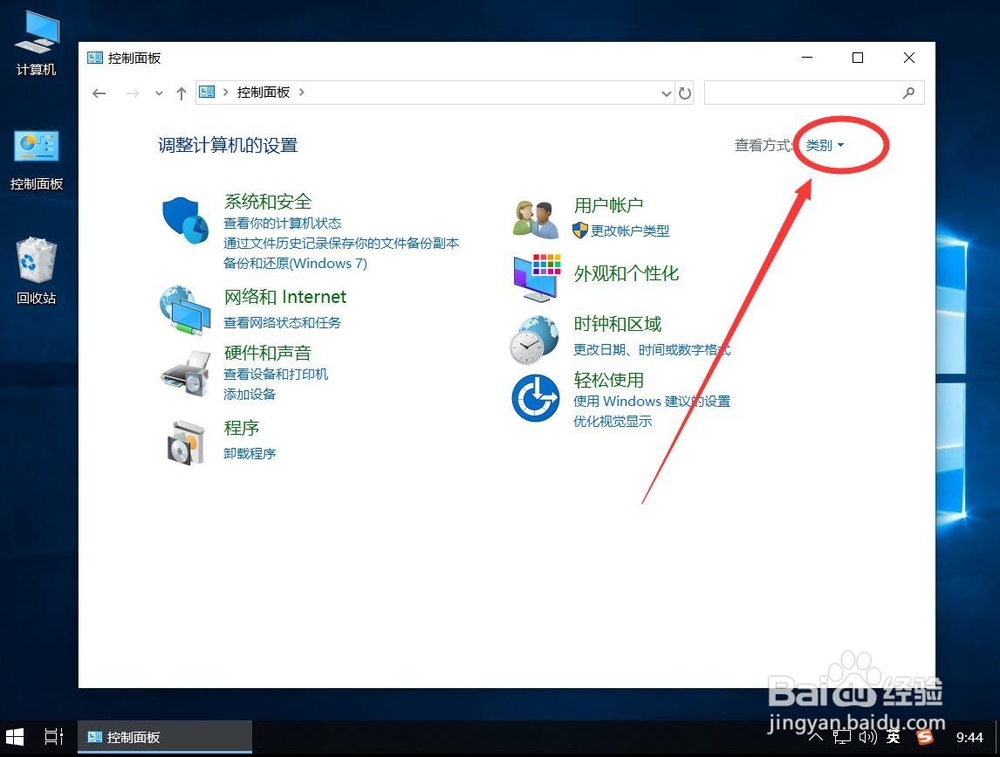Open Programs disc box icon
This screenshot has height=757, width=1000.
[x=186, y=442]
